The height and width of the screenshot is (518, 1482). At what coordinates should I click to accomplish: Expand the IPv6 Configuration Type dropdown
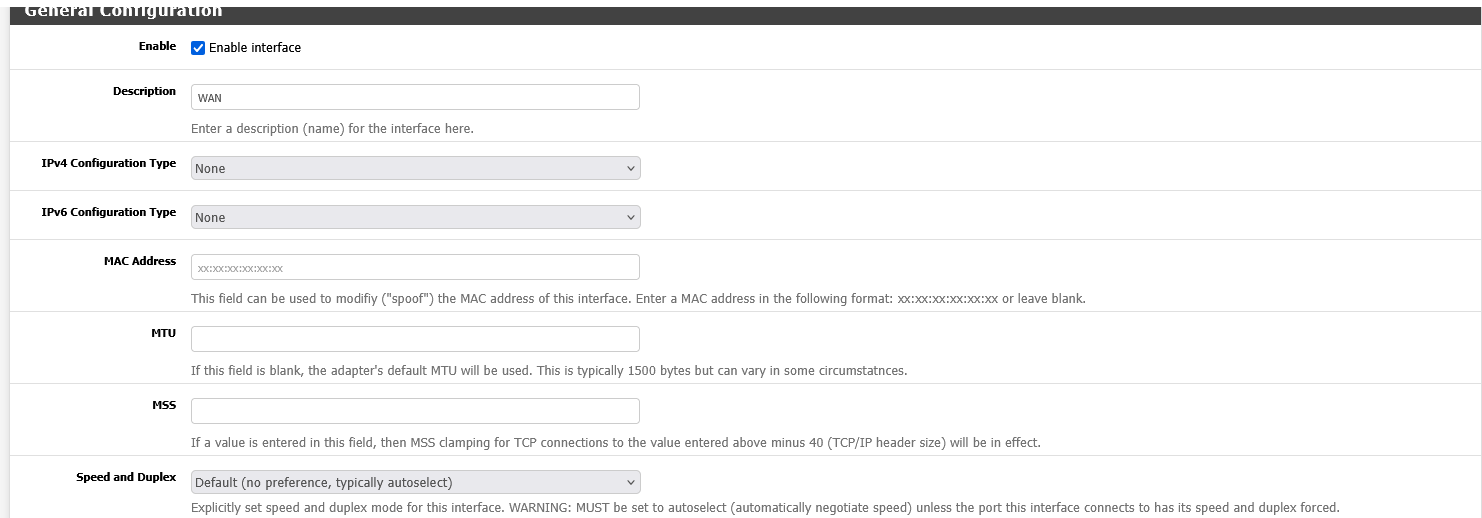415,217
